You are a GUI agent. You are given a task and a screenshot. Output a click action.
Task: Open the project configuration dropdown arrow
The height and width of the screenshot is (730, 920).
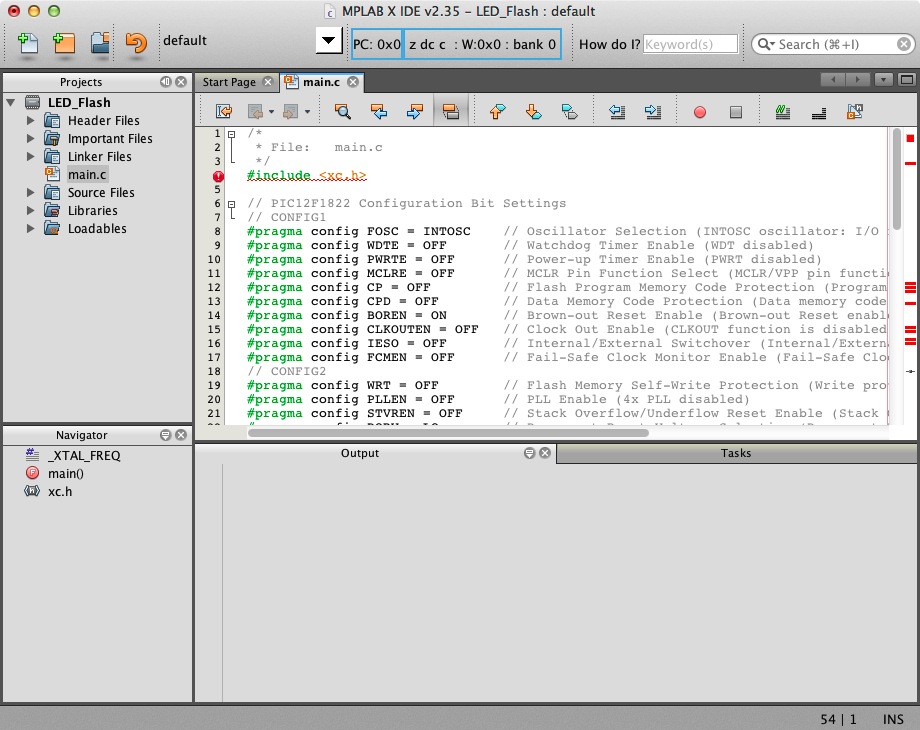tap(328, 42)
